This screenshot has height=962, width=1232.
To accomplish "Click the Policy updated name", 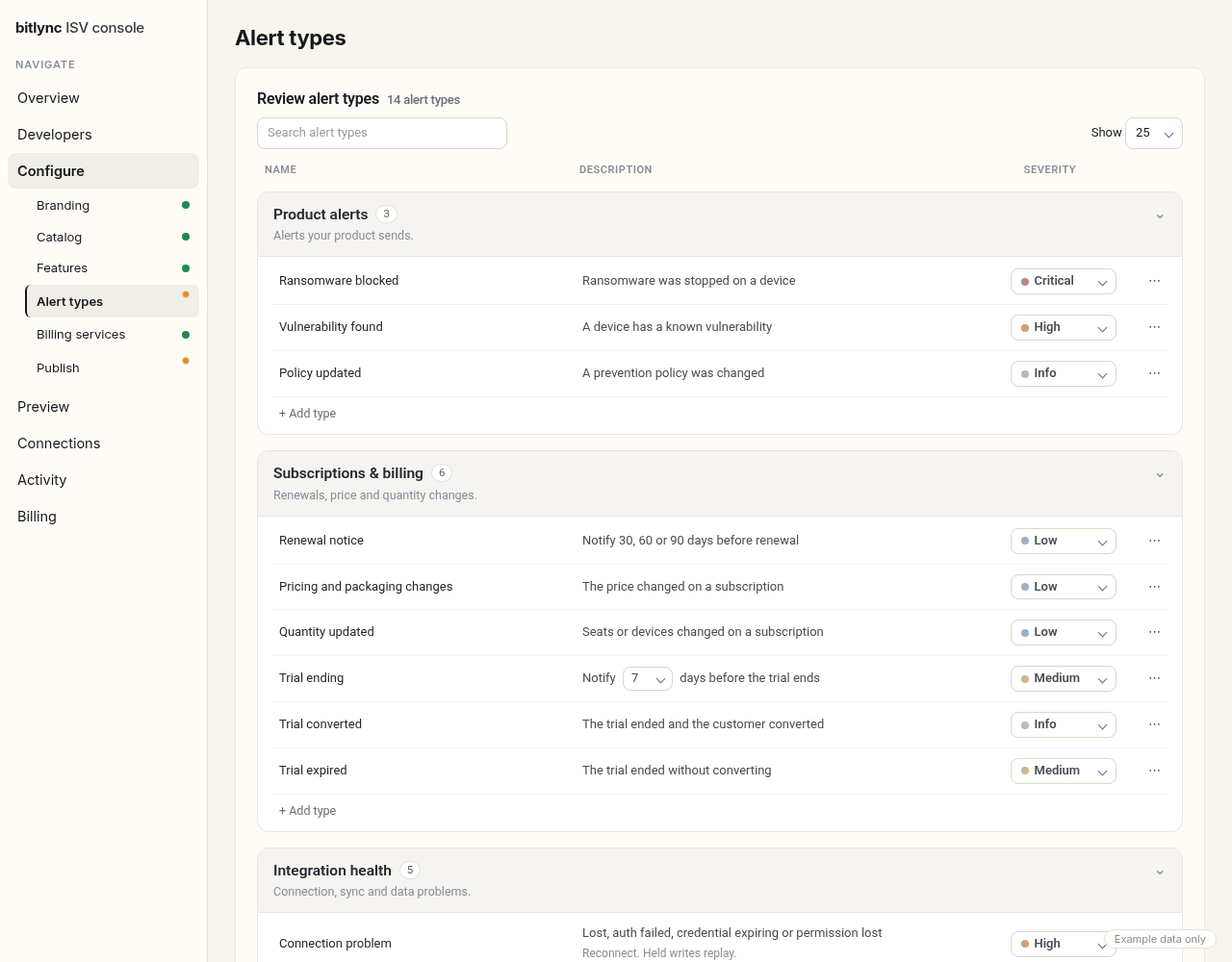I will click(x=321, y=373).
